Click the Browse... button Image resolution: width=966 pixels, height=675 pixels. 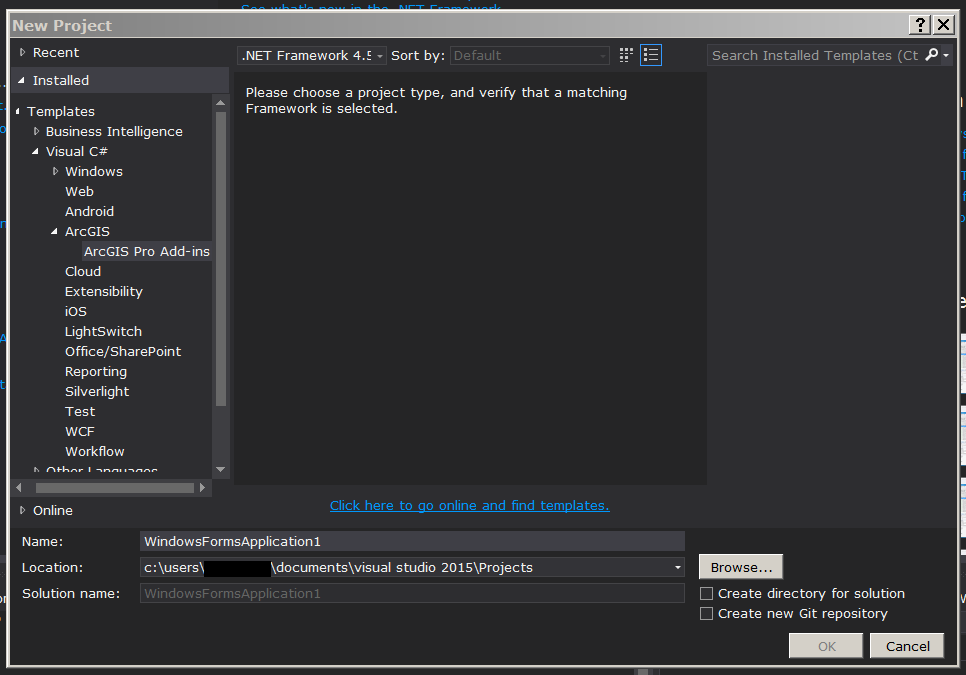(741, 567)
